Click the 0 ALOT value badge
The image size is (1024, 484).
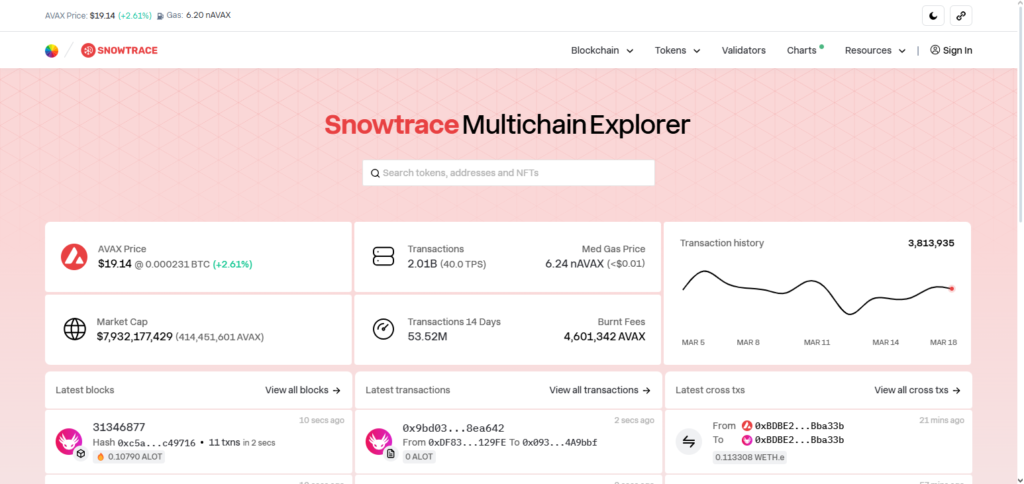click(x=419, y=457)
